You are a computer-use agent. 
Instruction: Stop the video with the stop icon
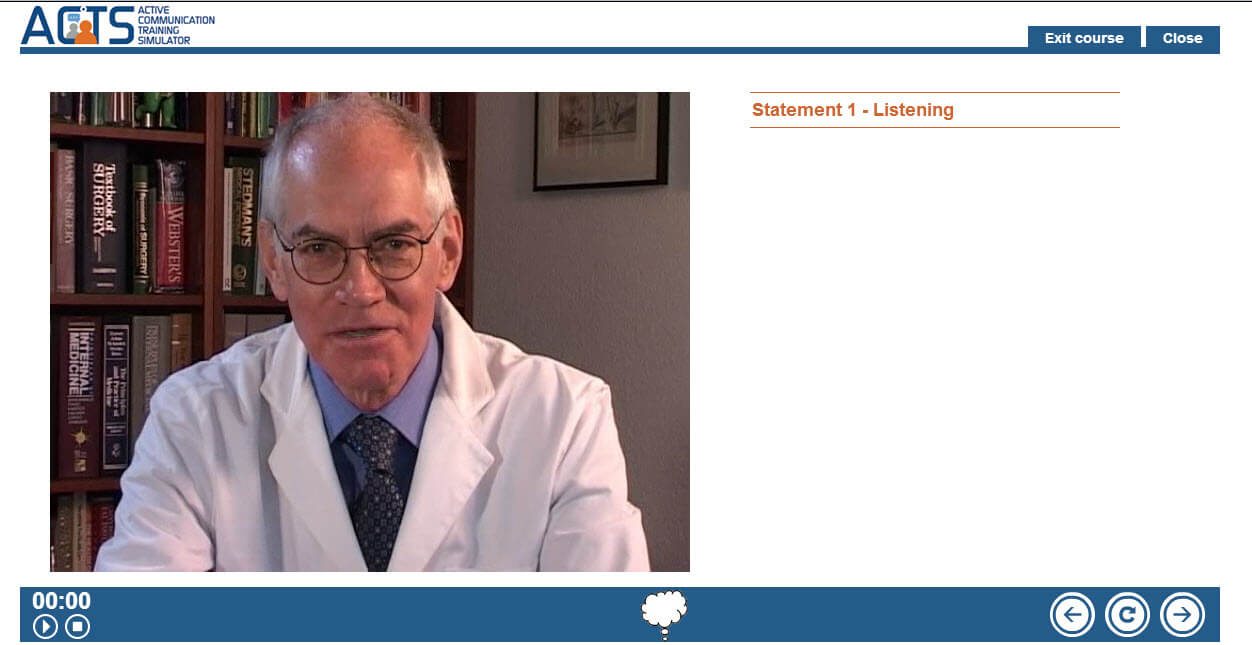pyautogui.click(x=77, y=626)
